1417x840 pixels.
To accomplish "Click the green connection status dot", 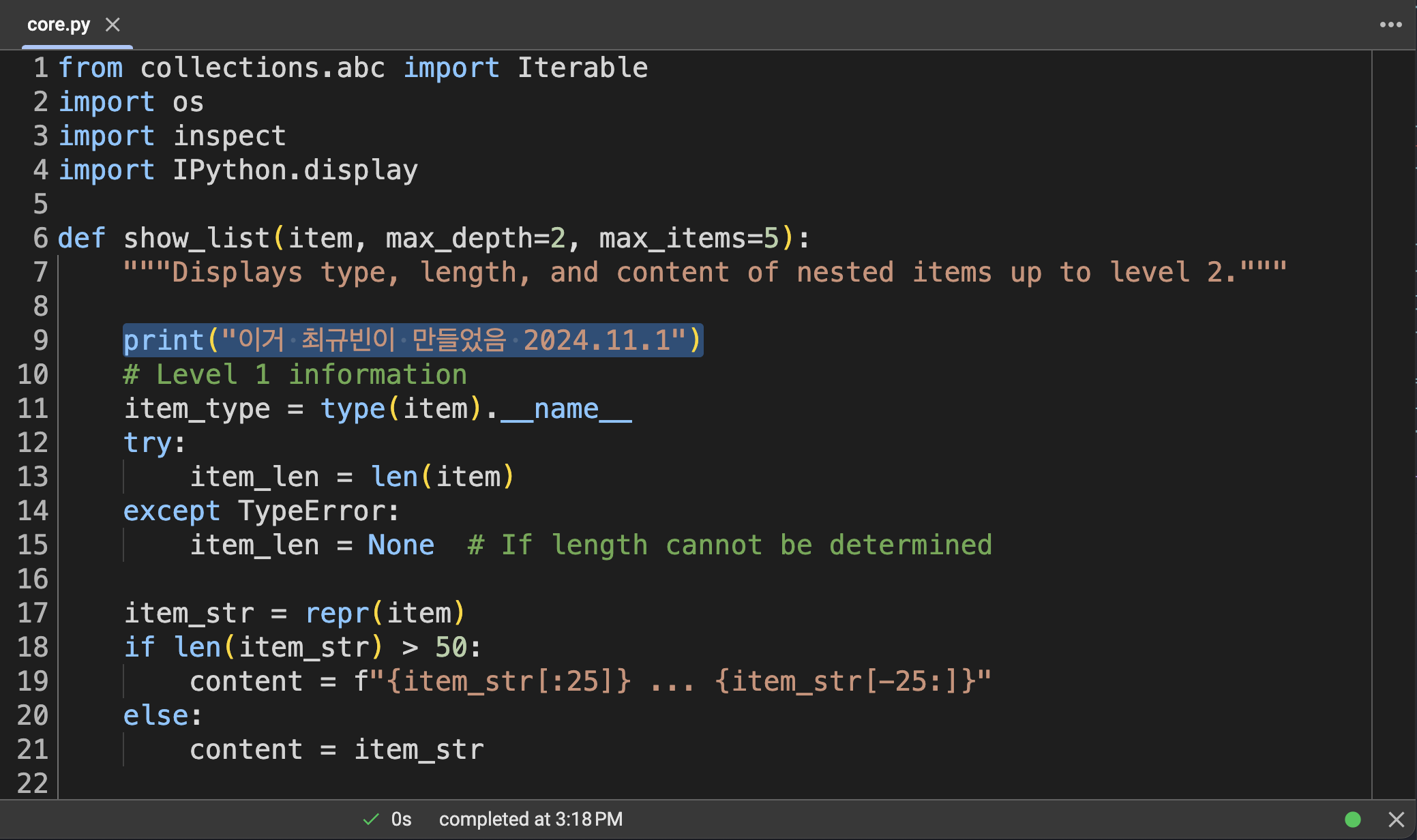I will (x=1353, y=819).
